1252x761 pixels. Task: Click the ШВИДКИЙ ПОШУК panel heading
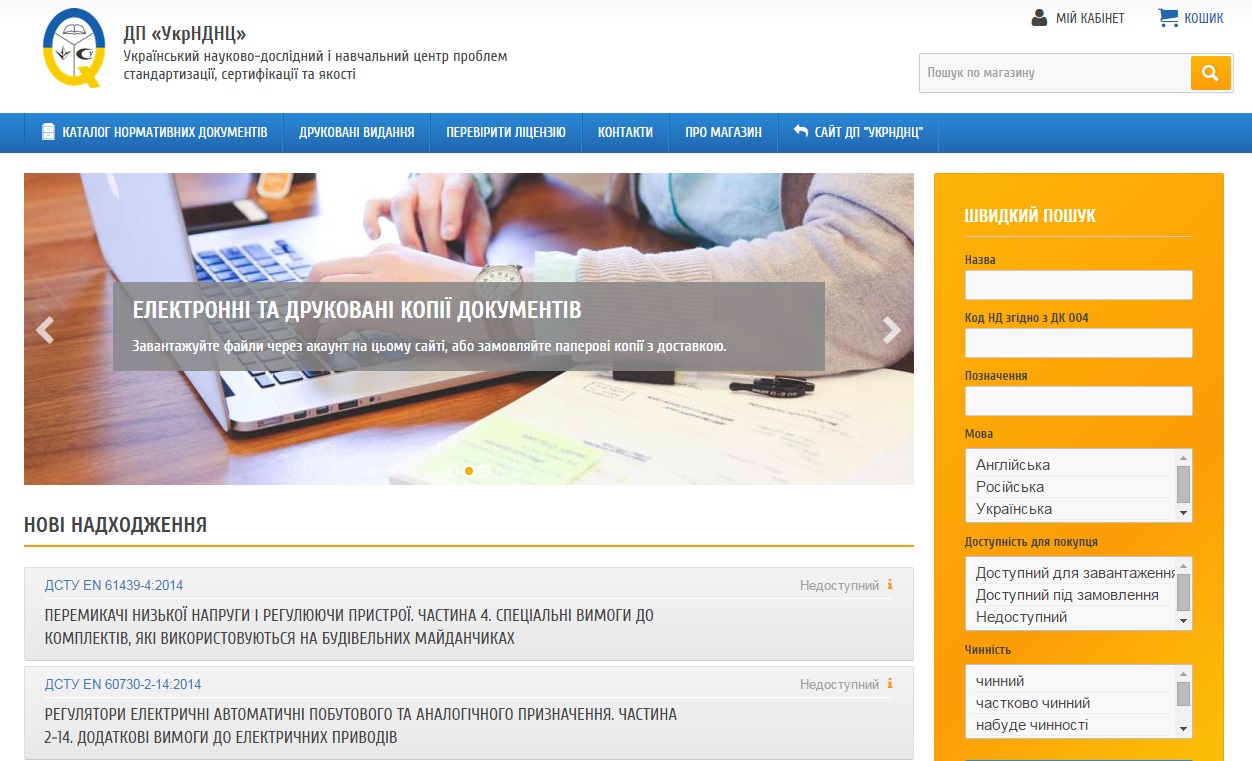click(1030, 216)
